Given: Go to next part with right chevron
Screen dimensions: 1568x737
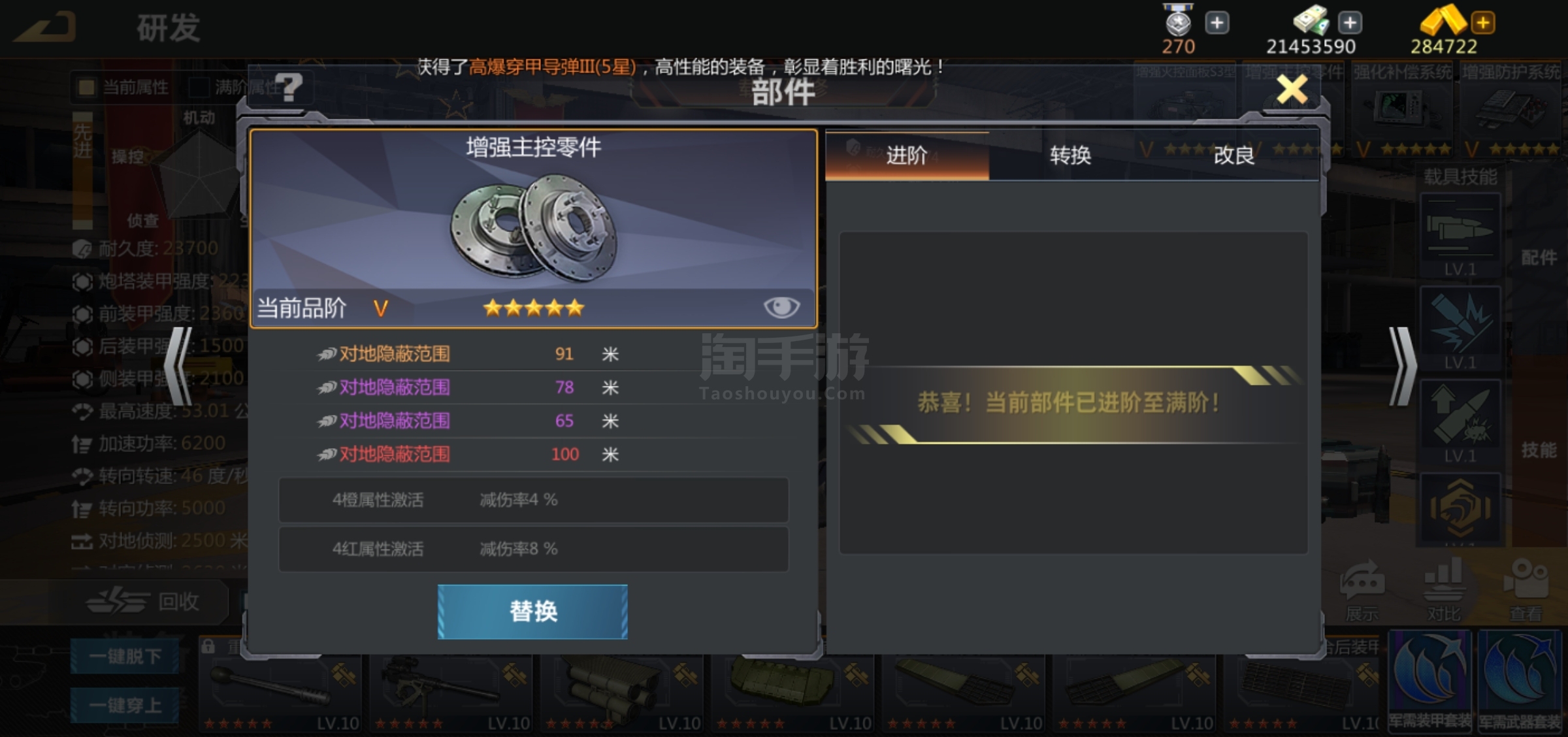Looking at the screenshot, I should [1402, 366].
